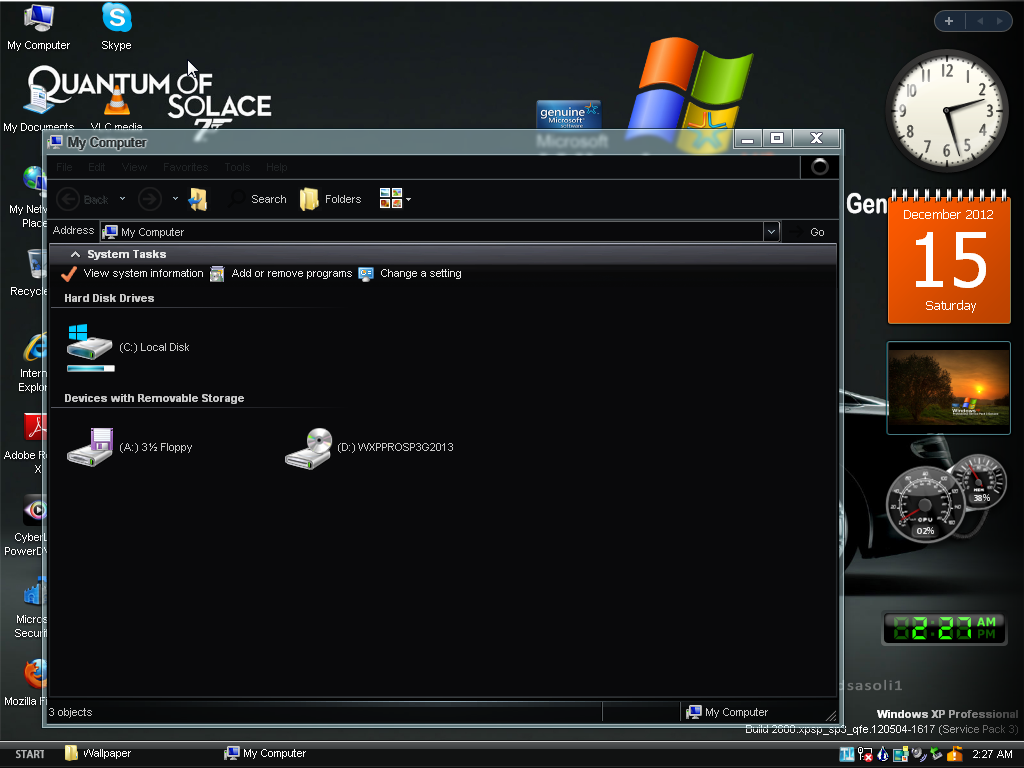Click the Go button
The width and height of the screenshot is (1024, 768).
(x=809, y=232)
